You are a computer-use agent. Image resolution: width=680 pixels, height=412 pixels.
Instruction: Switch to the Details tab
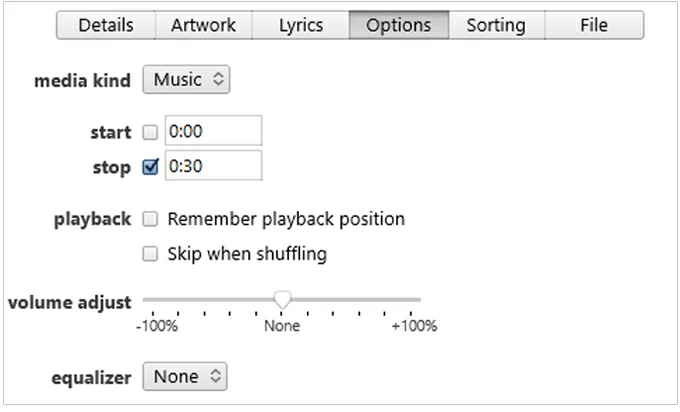coord(105,25)
